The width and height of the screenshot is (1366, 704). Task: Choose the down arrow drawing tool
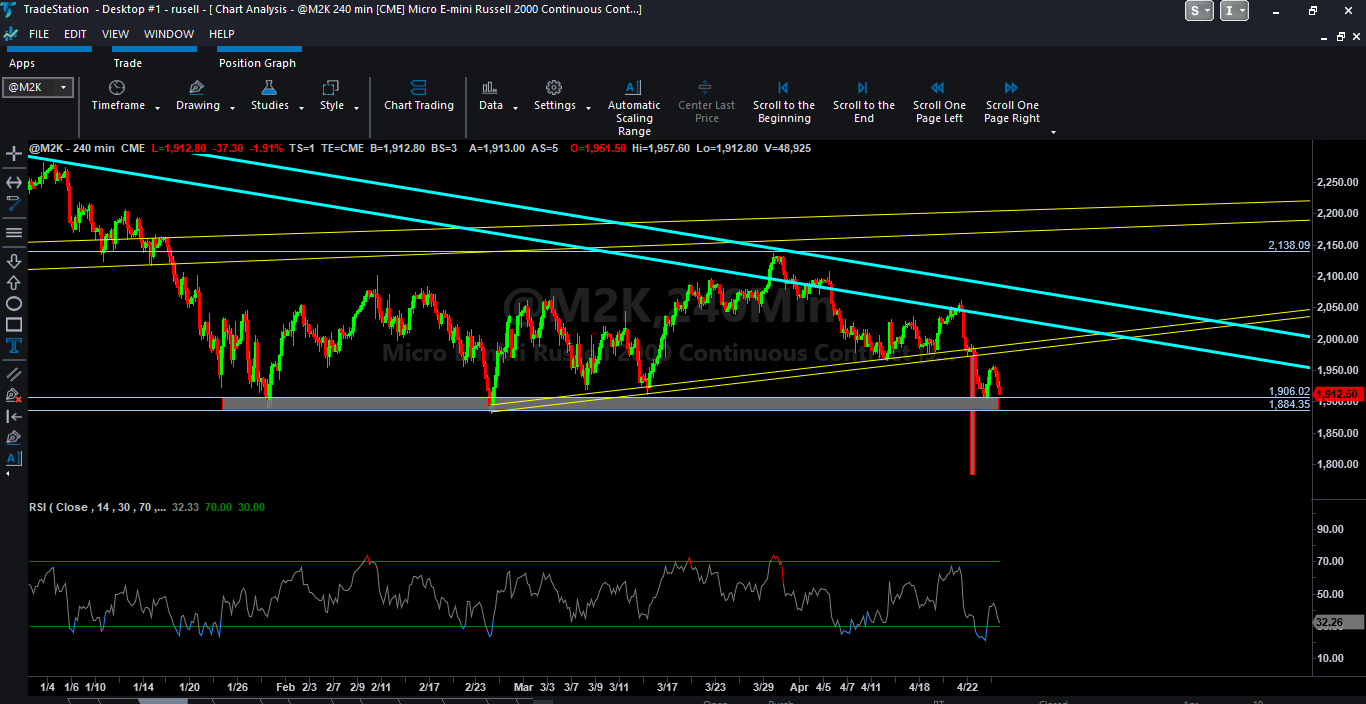click(14, 261)
